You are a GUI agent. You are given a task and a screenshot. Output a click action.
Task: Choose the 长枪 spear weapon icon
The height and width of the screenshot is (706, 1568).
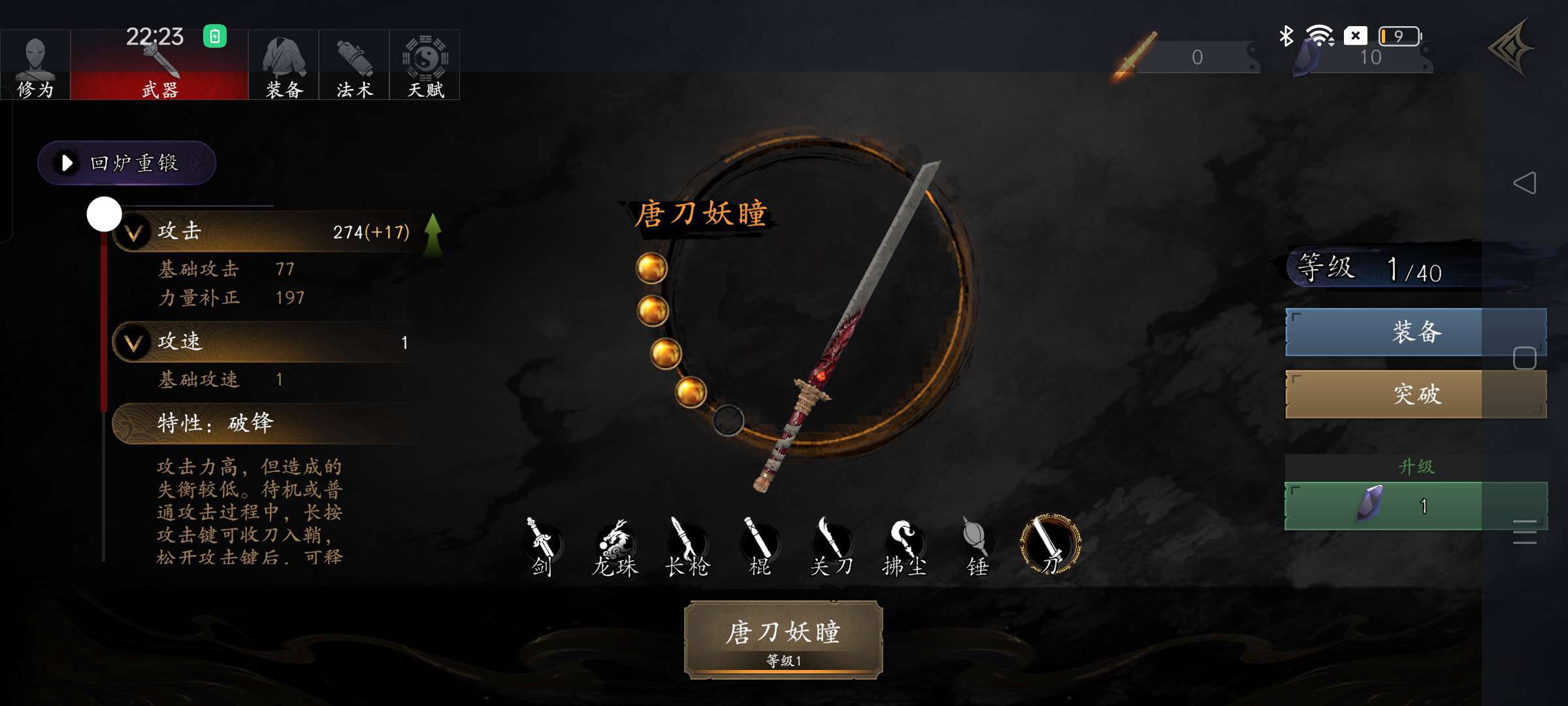[x=687, y=546]
